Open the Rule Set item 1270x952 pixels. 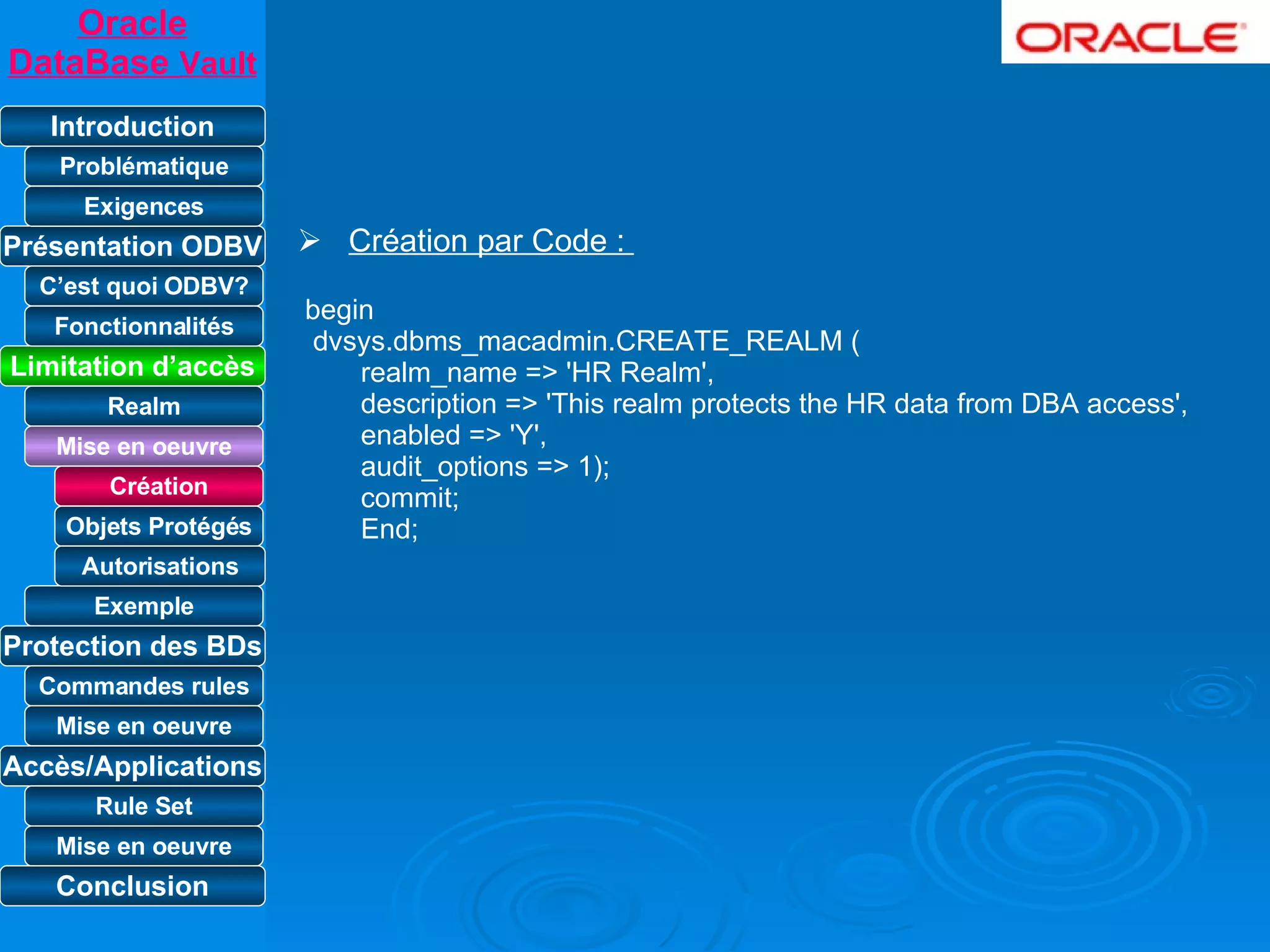pyautogui.click(x=144, y=806)
